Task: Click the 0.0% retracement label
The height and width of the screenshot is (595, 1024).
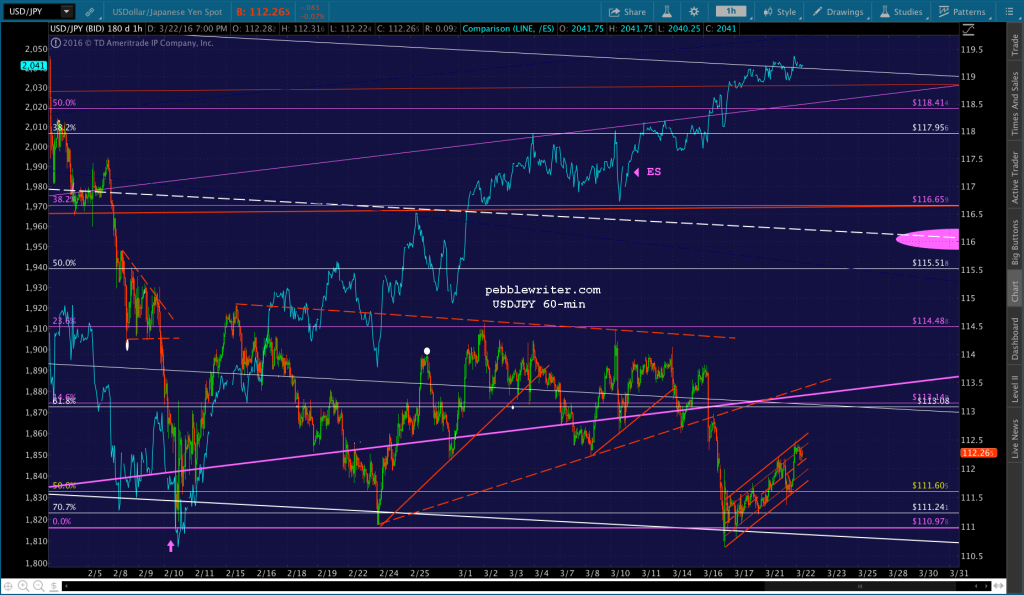Action: coord(61,521)
